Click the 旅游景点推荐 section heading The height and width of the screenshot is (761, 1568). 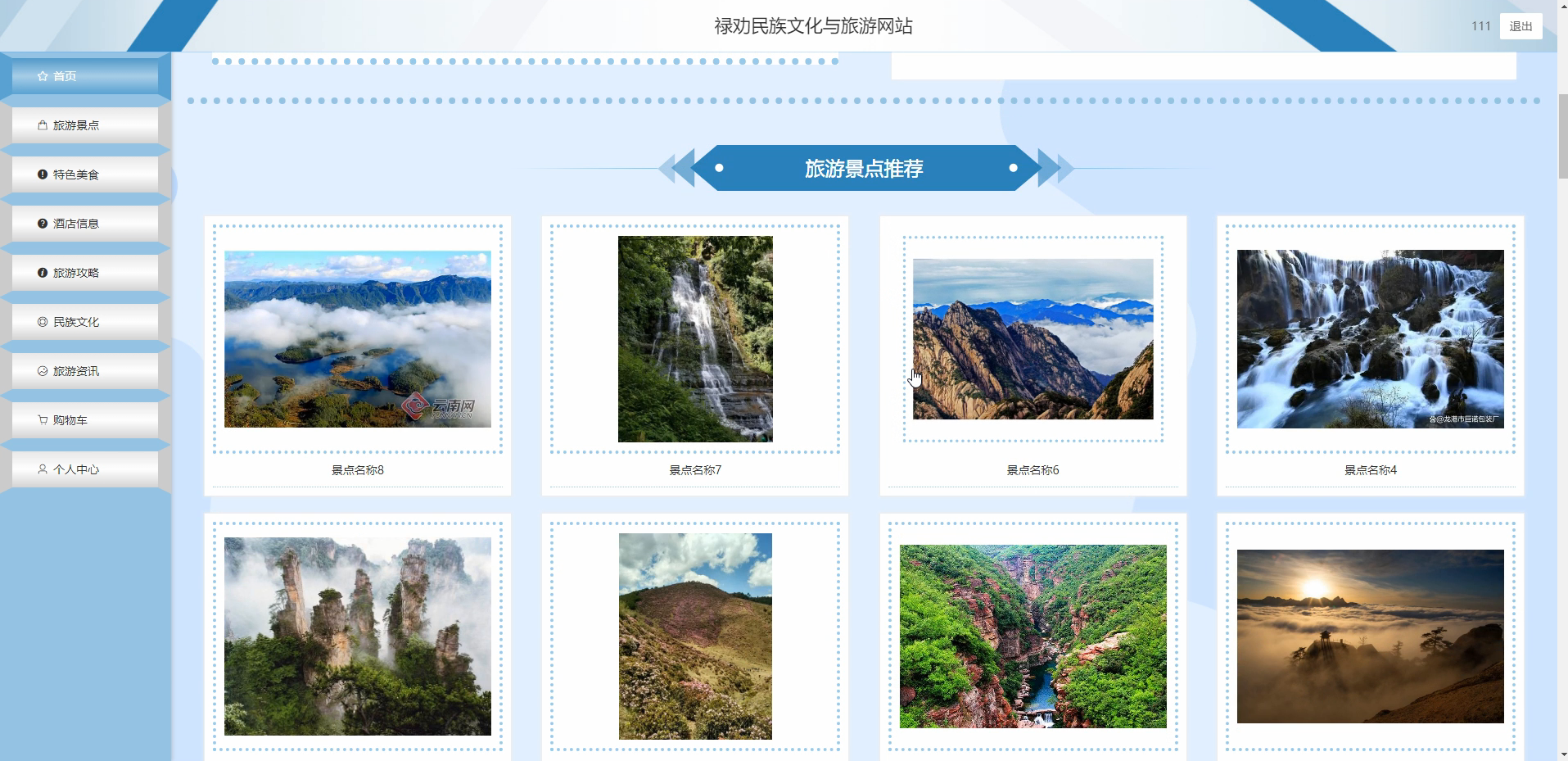pyautogui.click(x=864, y=169)
